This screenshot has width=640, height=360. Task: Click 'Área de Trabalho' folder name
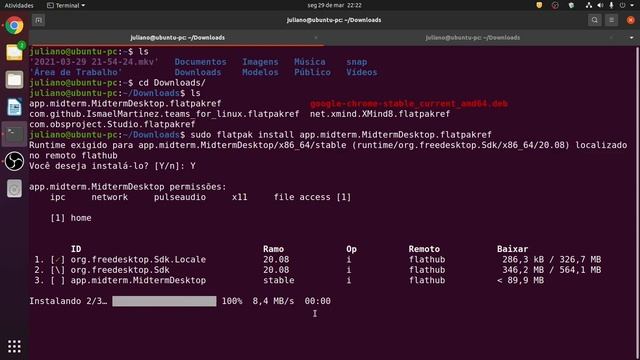coord(76,72)
